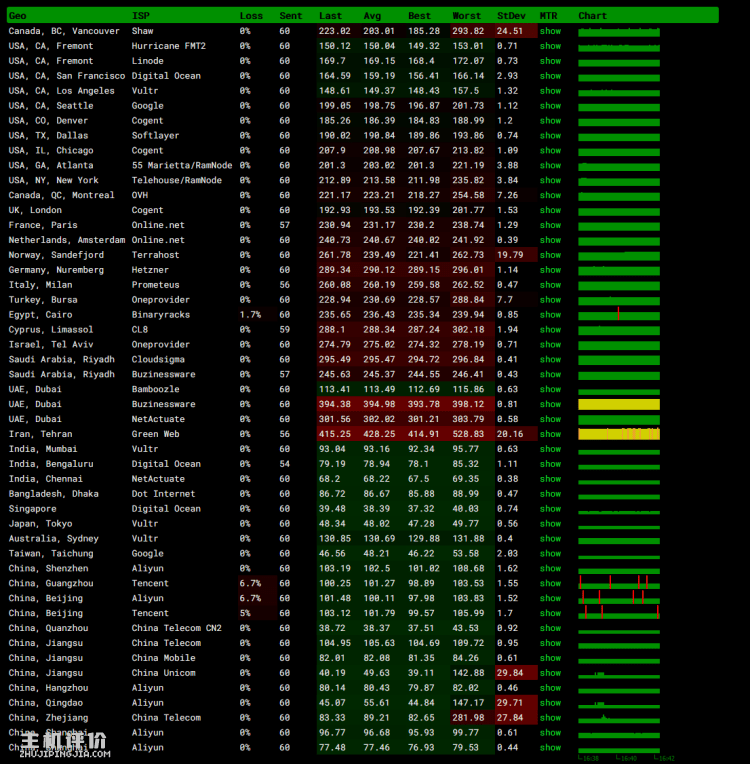Click the Chart column header

[x=593, y=16]
